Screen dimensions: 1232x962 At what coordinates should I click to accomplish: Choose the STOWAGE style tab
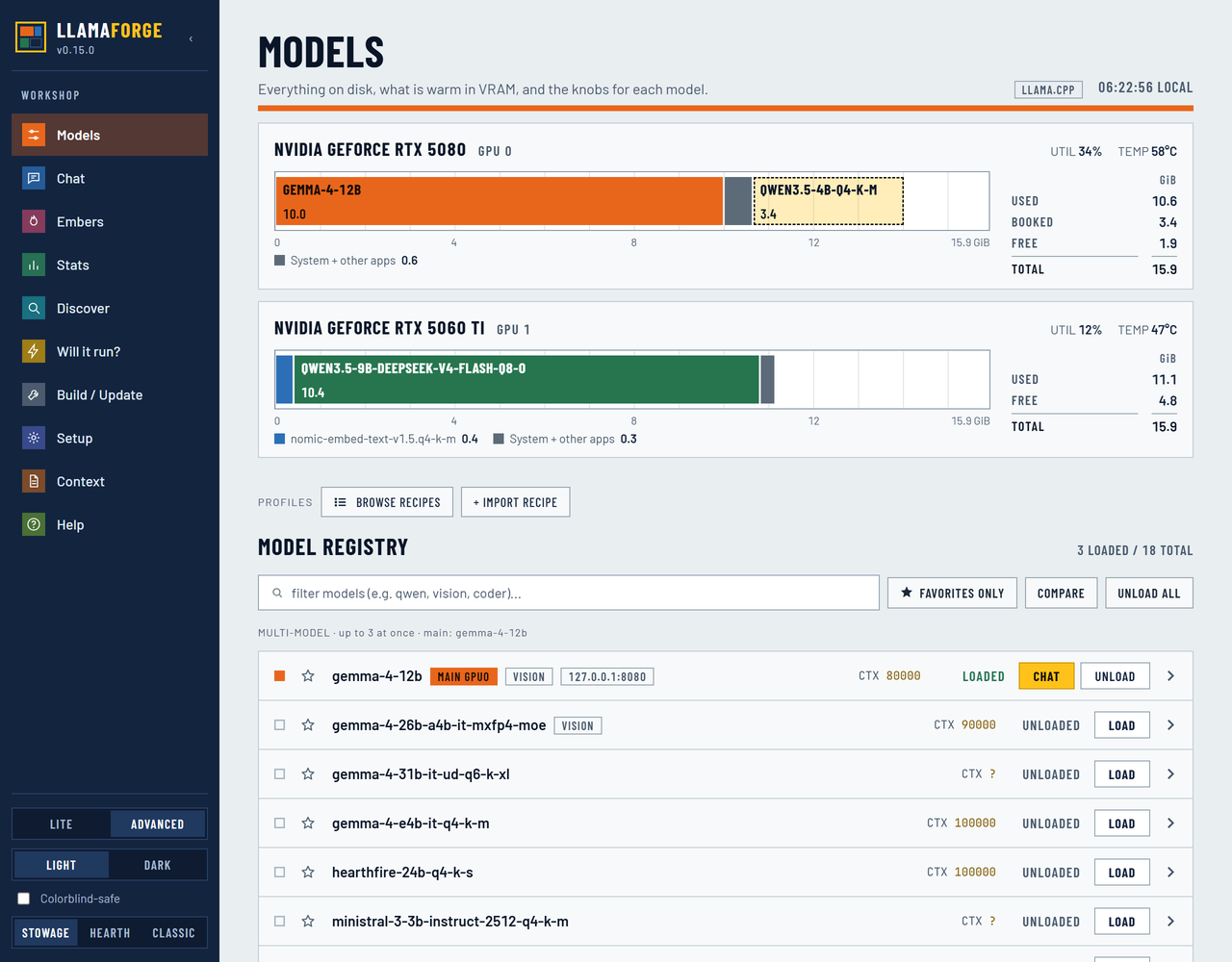click(46, 933)
